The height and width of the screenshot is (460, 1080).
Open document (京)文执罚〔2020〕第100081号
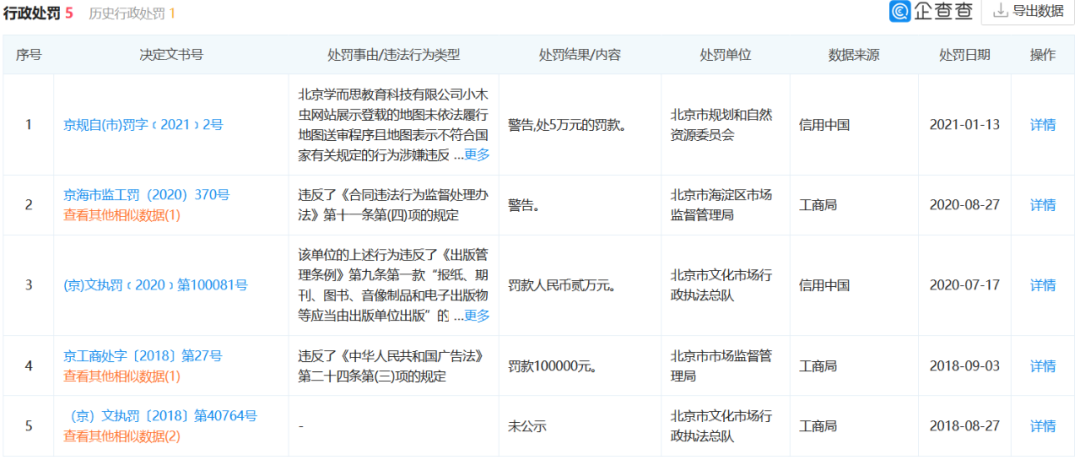point(156,285)
